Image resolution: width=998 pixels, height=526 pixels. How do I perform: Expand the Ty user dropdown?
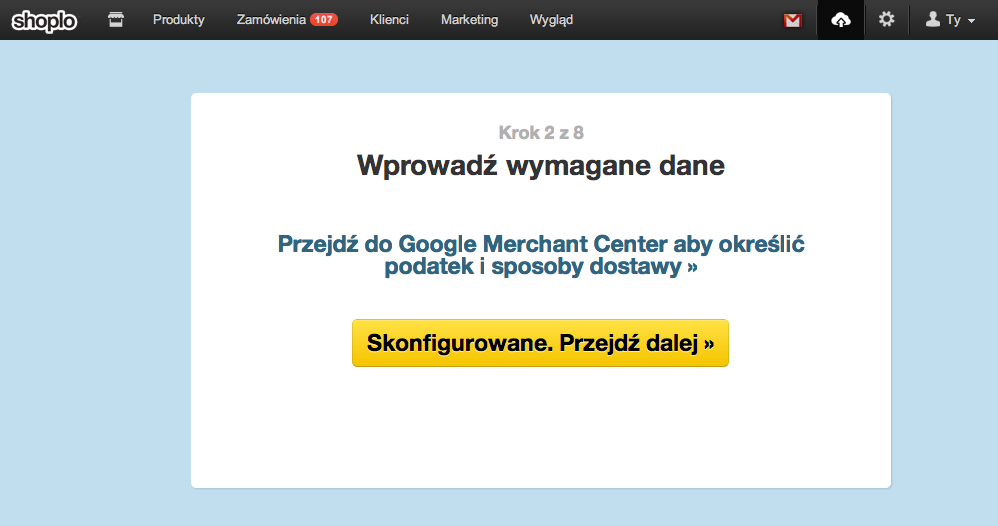[x=950, y=20]
